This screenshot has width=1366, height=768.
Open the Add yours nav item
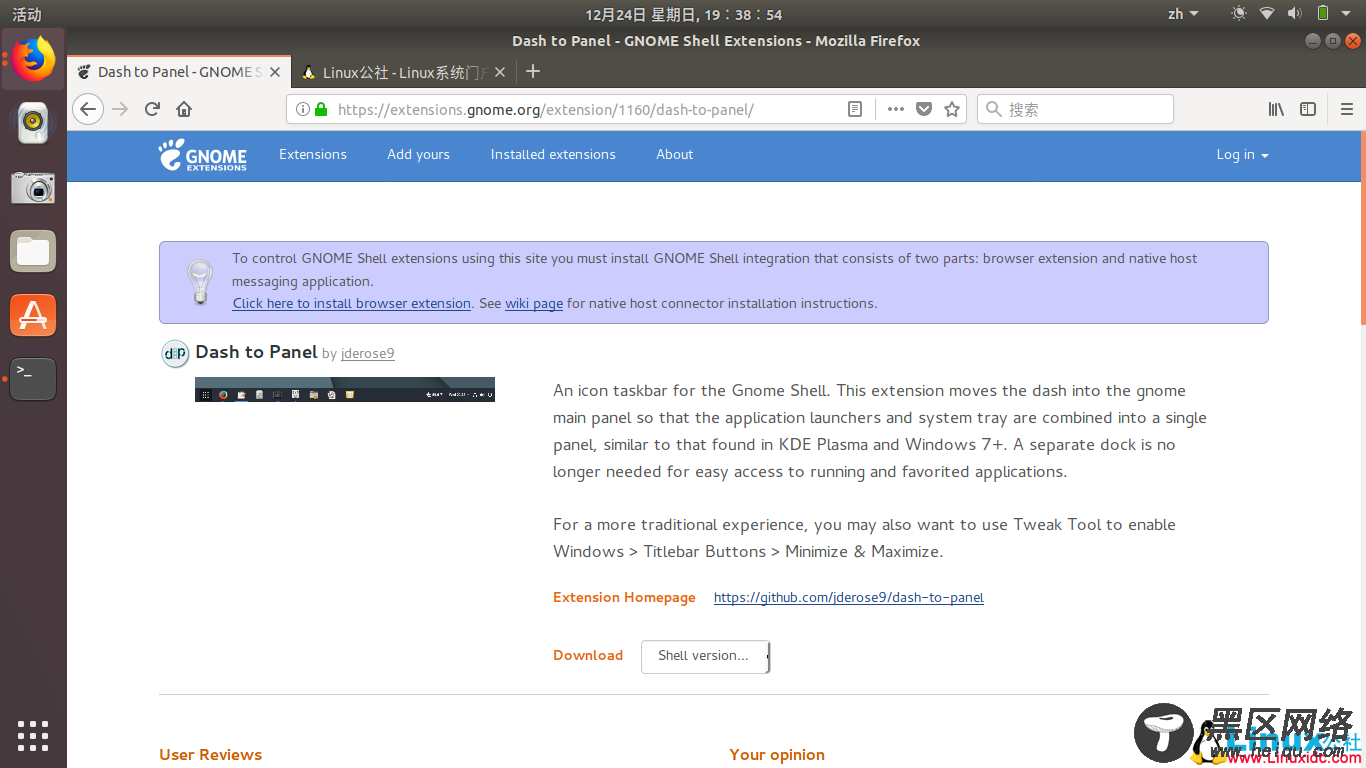click(418, 155)
